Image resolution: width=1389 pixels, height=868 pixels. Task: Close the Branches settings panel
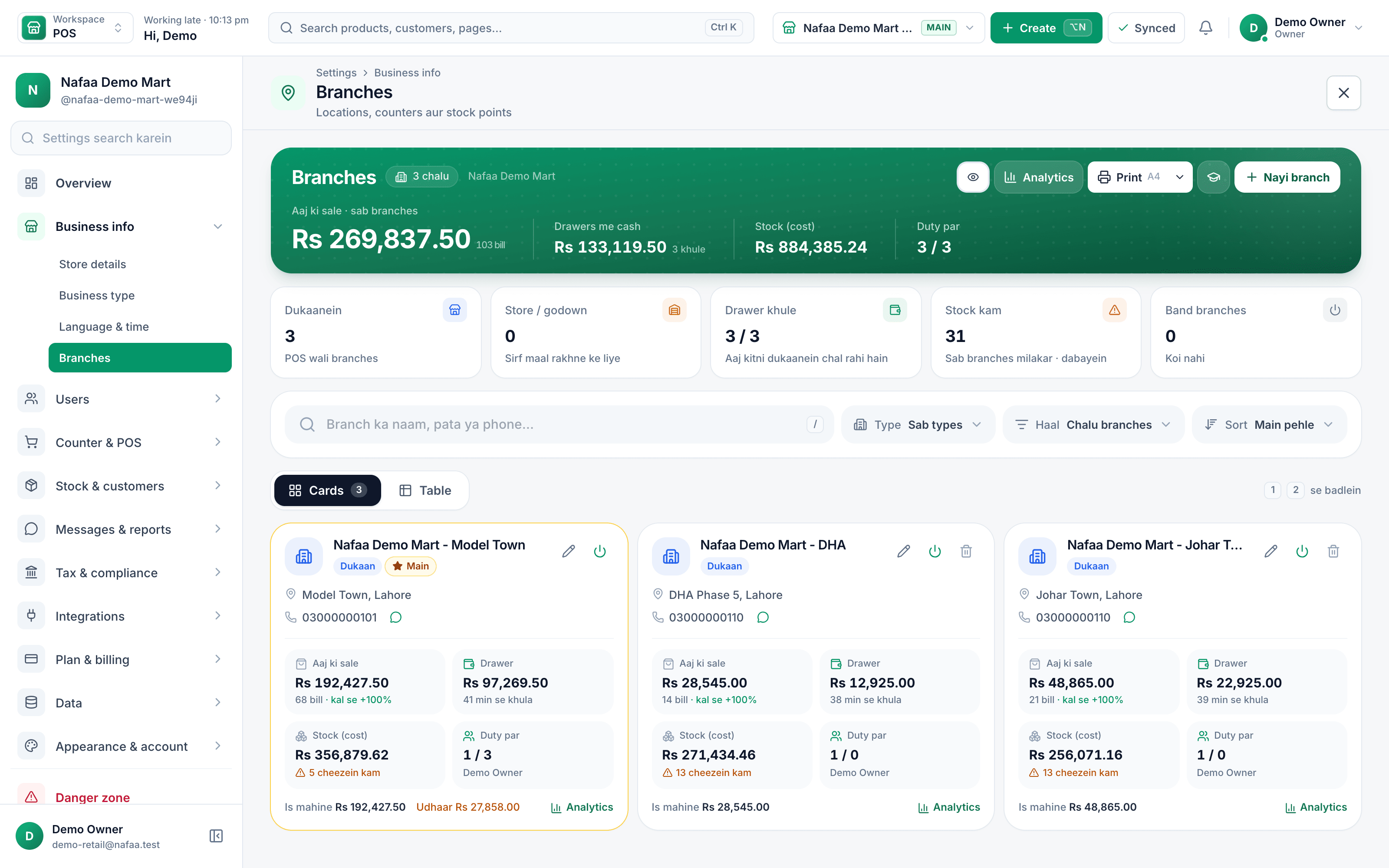coord(1343,92)
